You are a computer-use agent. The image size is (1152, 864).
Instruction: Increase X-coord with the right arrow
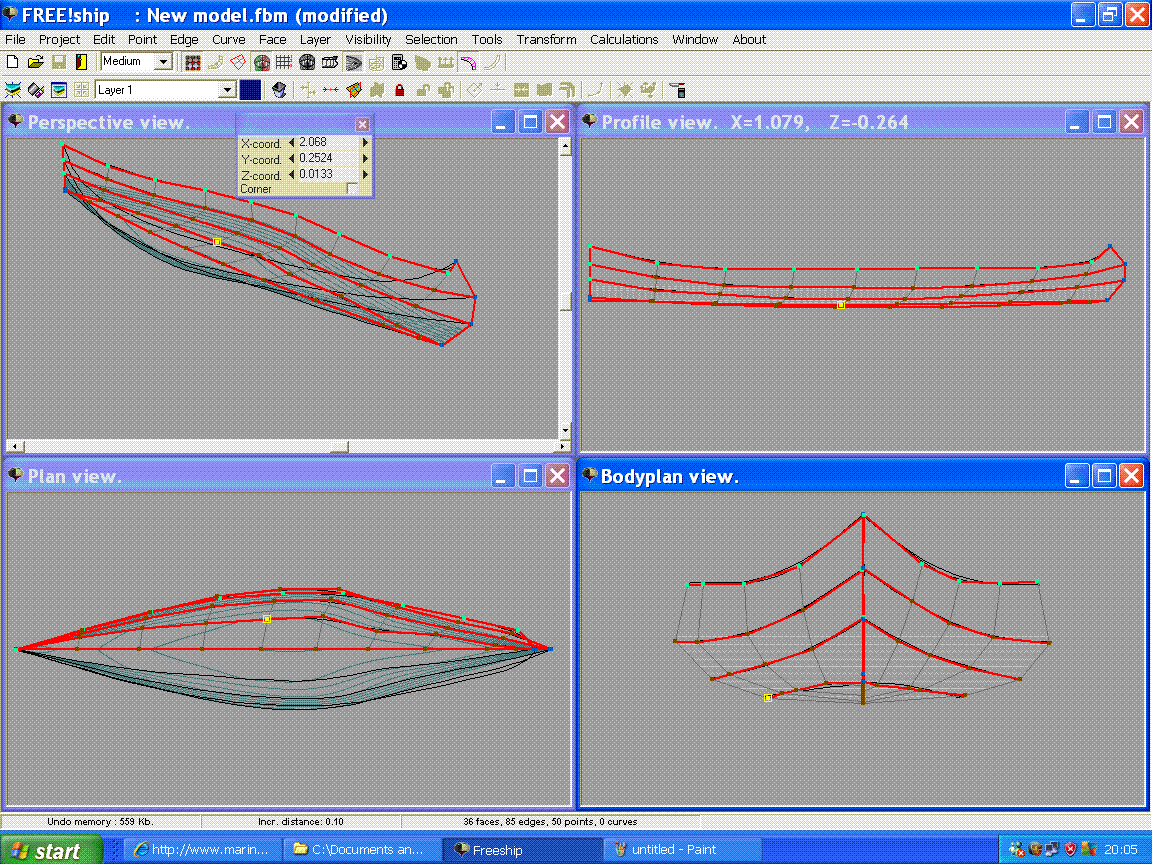point(365,143)
